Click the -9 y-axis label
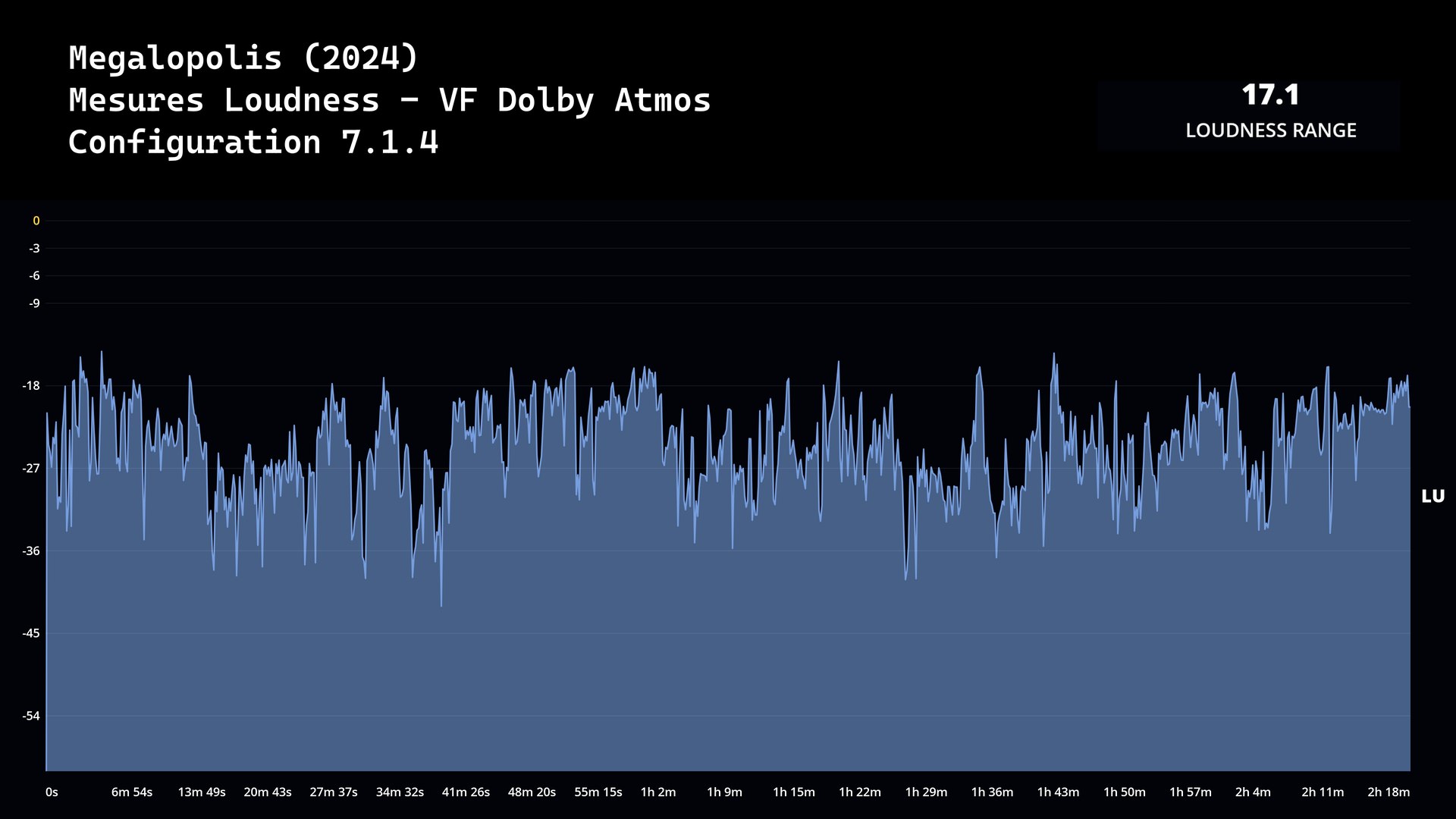The width and height of the screenshot is (1456, 819). [34, 303]
